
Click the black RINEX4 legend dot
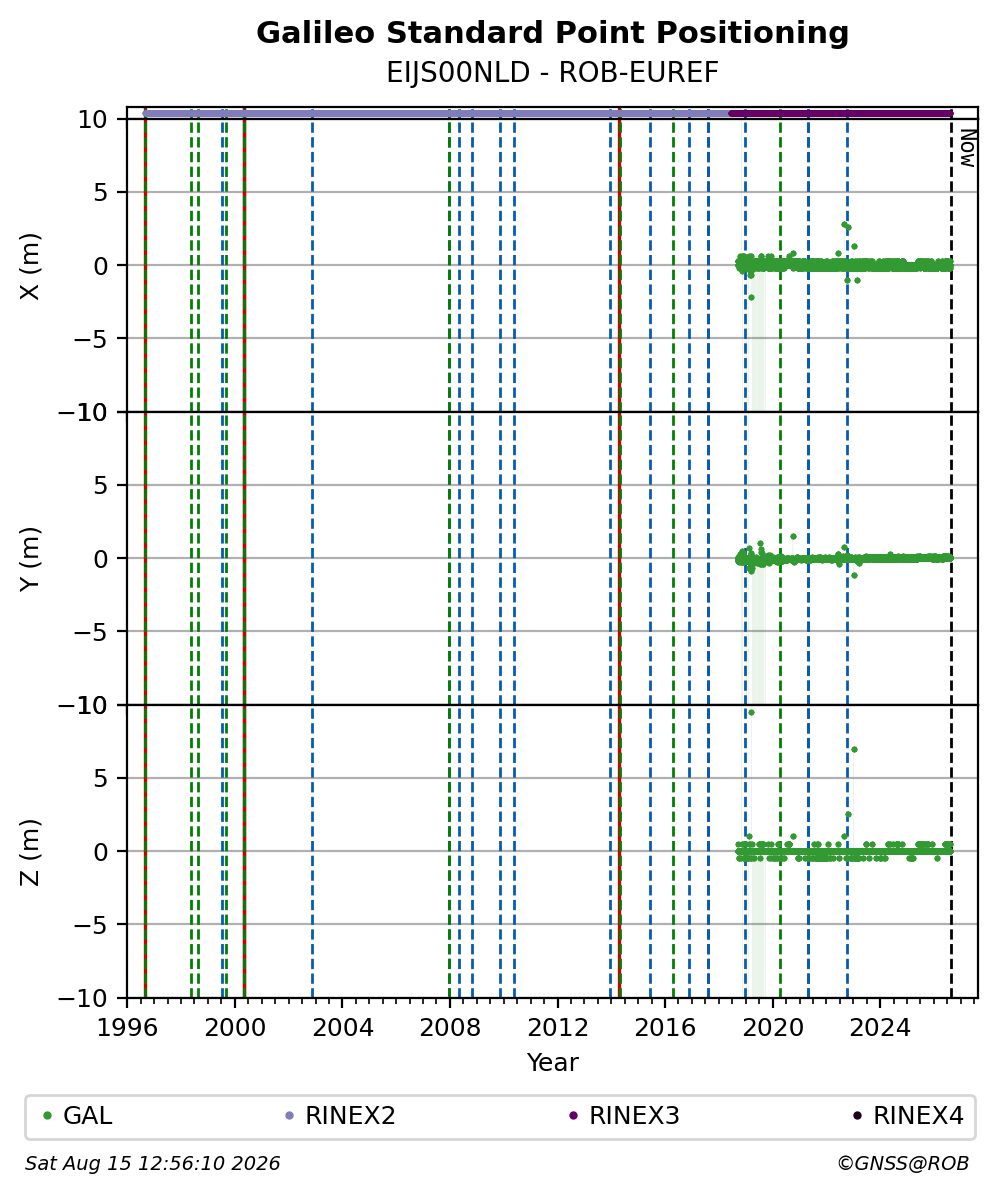(x=858, y=1116)
